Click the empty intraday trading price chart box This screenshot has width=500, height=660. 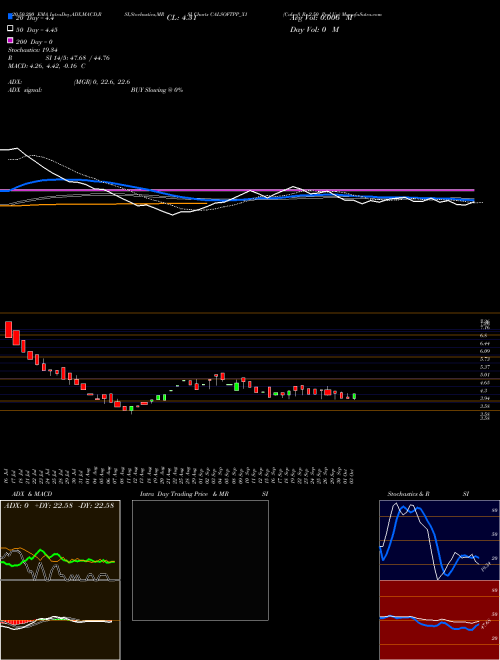pyautogui.click(x=200, y=560)
